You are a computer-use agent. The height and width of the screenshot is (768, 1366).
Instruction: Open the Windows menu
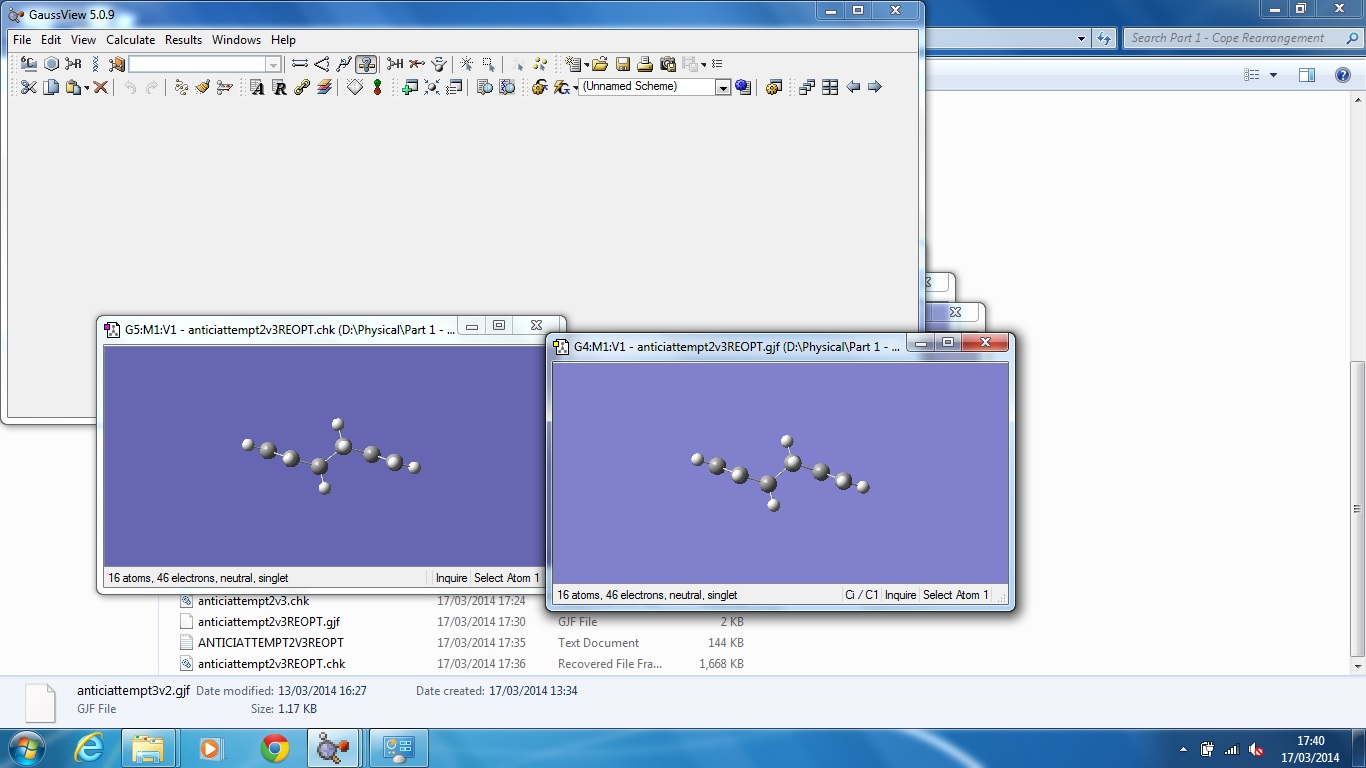[236, 40]
